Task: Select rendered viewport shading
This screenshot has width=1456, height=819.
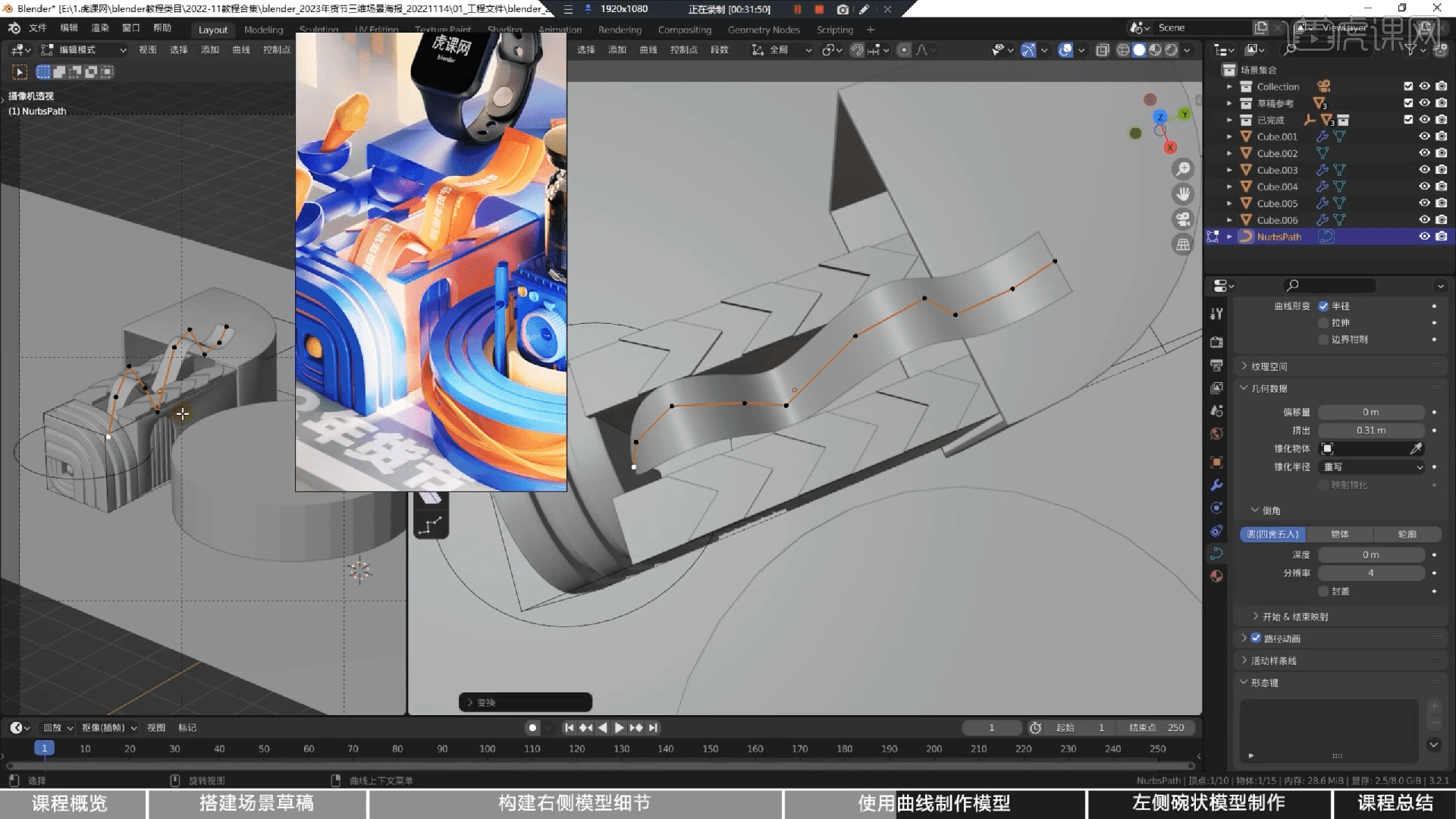Action: click(x=1171, y=50)
